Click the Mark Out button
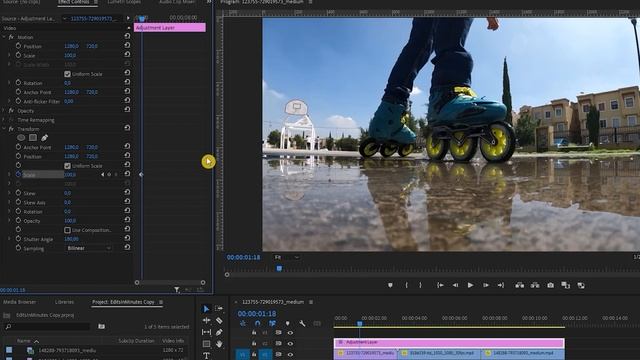Image resolution: width=640 pixels, height=360 pixels. point(420,285)
